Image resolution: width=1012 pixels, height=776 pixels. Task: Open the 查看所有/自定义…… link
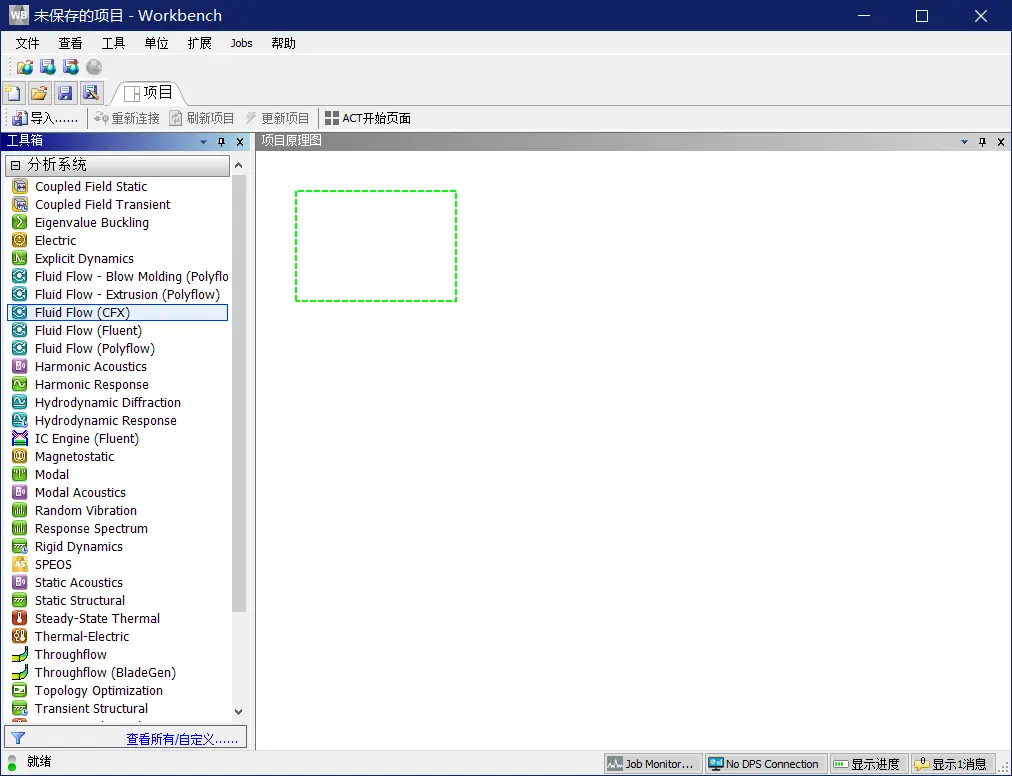click(182, 739)
